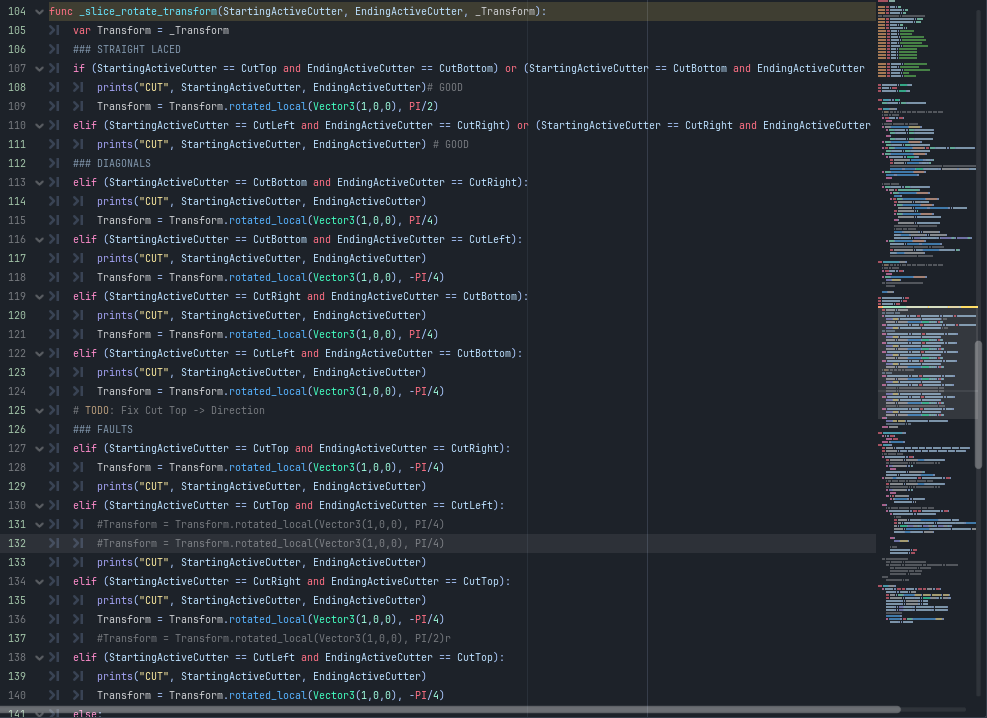Fold the elif block on line 119
Viewport: 987px width, 718px height.
coord(39,296)
